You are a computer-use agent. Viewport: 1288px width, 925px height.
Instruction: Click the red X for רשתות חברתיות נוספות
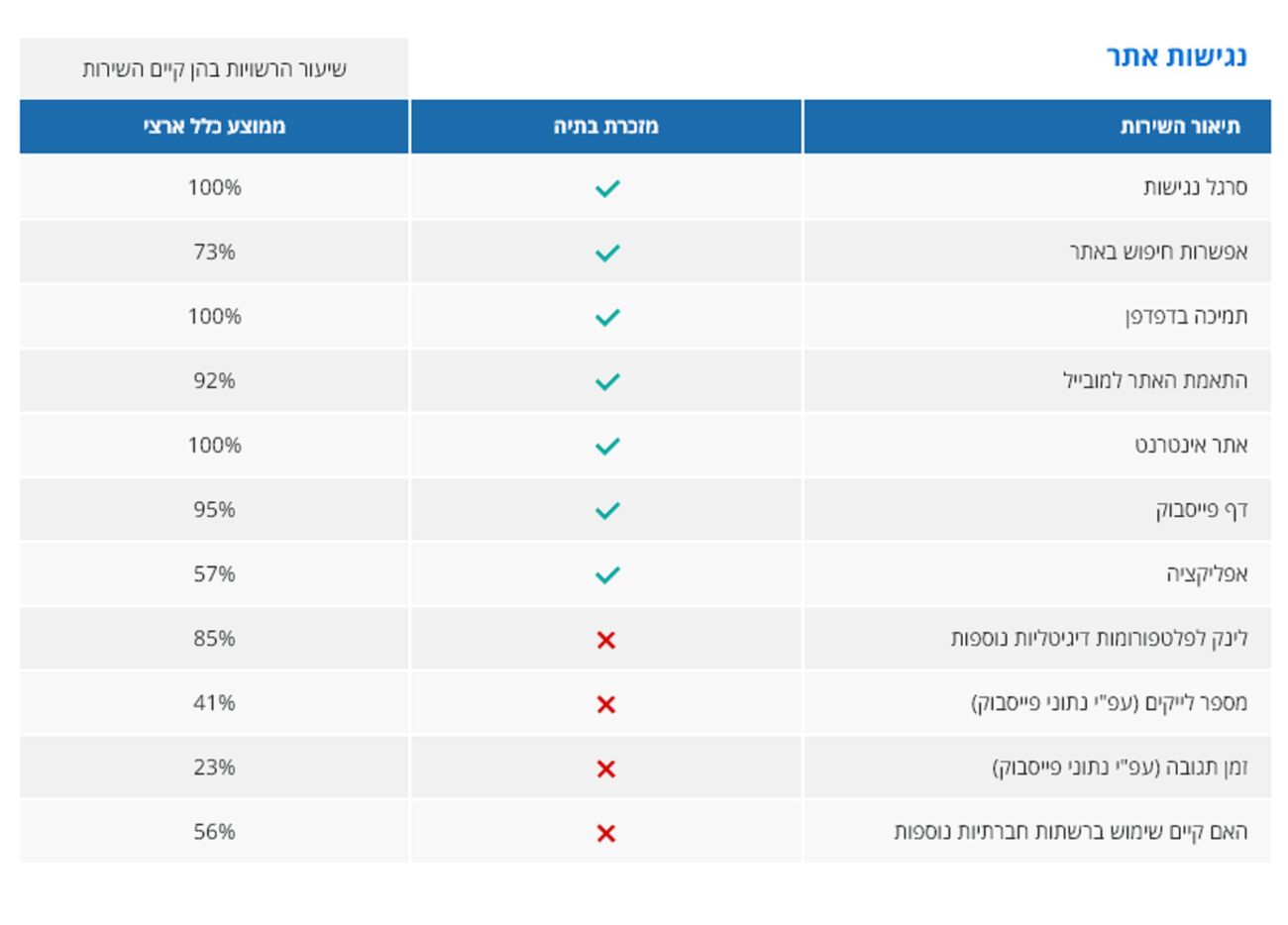pyautogui.click(x=606, y=833)
